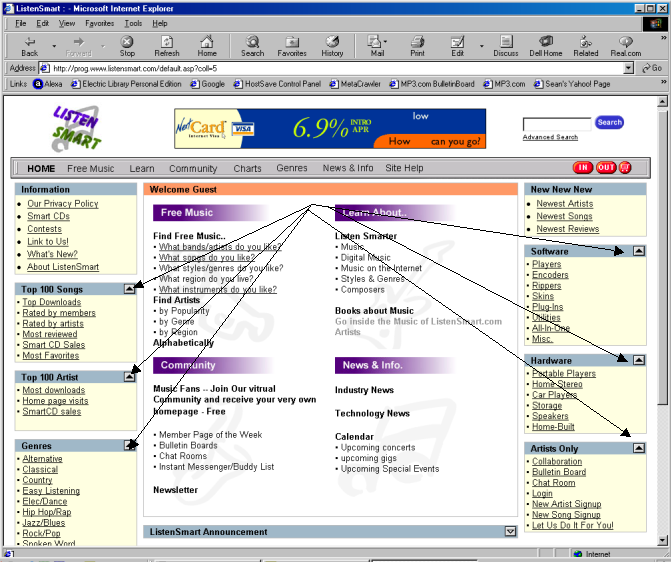Image resolution: width=671 pixels, height=562 pixels.
Task: Expand the ListenSmart Announcement section
Action: 510,532
